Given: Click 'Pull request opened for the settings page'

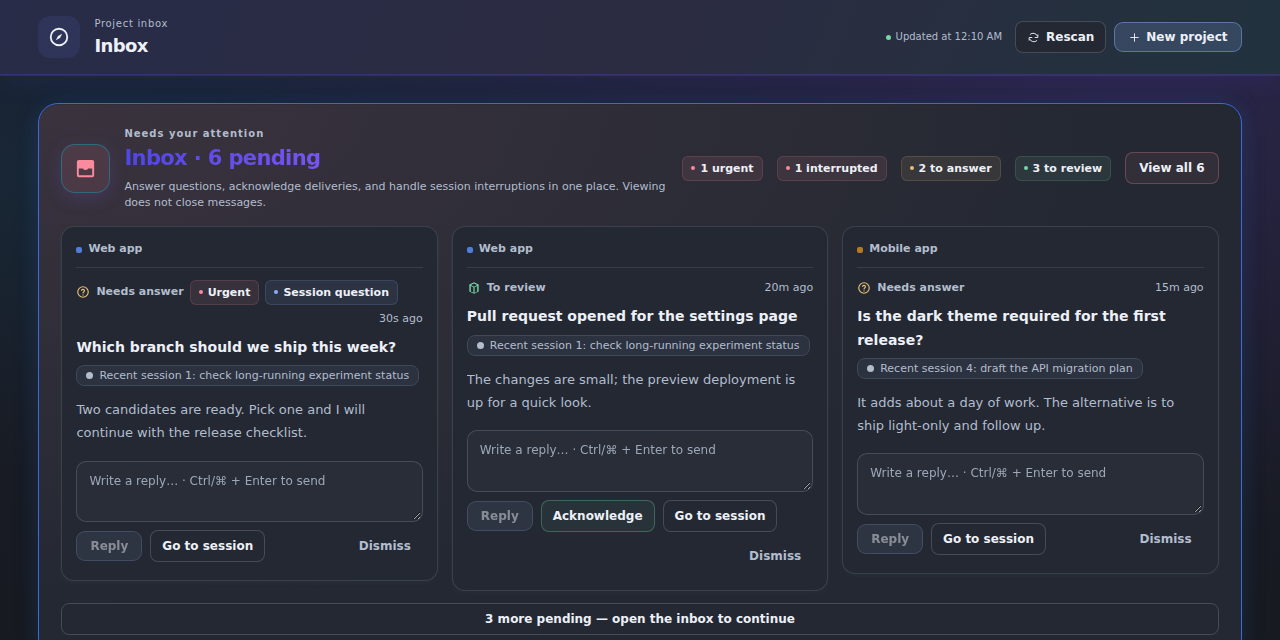Looking at the screenshot, I should [632, 316].
